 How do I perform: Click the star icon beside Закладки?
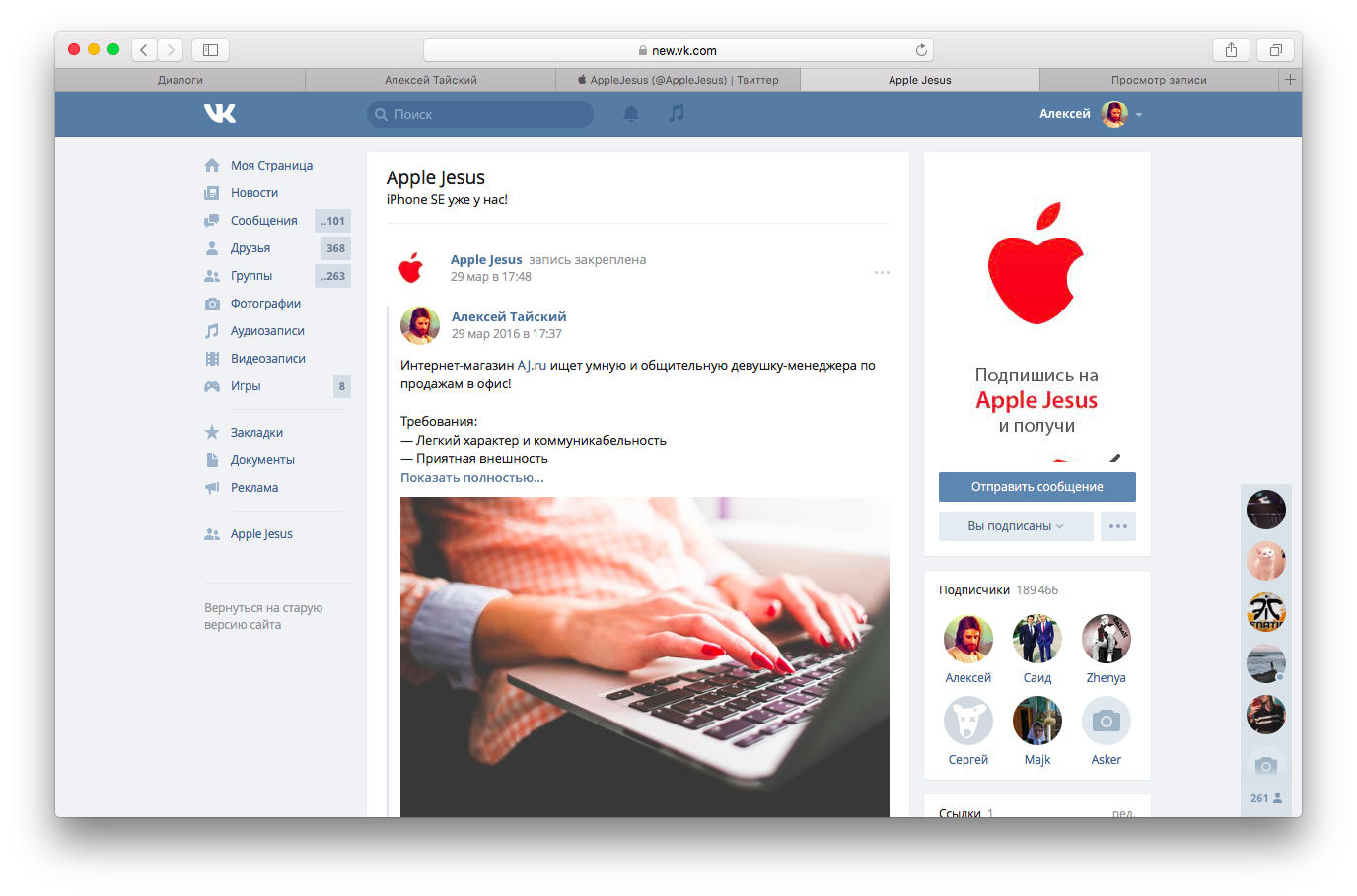pos(212,432)
